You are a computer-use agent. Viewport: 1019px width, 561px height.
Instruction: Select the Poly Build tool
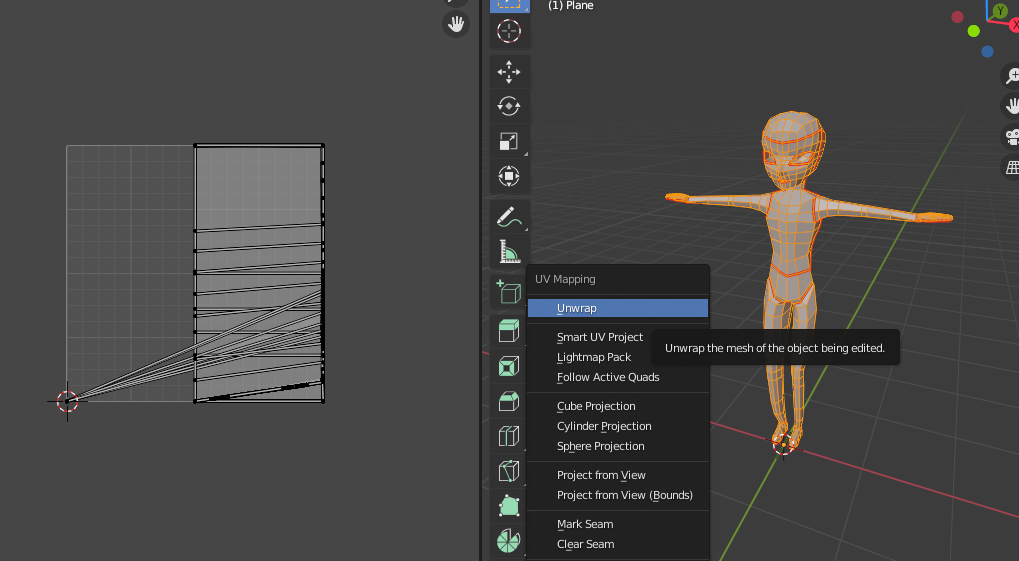coord(509,506)
